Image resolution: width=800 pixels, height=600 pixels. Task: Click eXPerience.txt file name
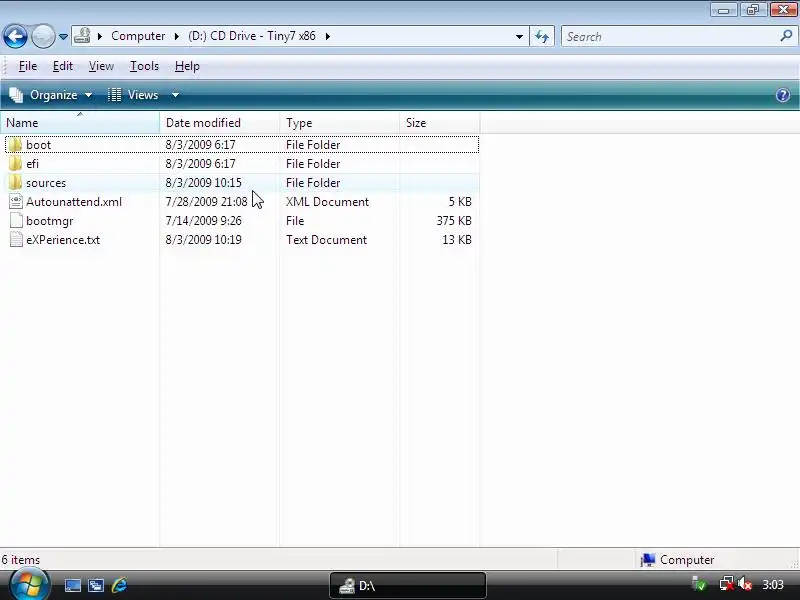63,240
